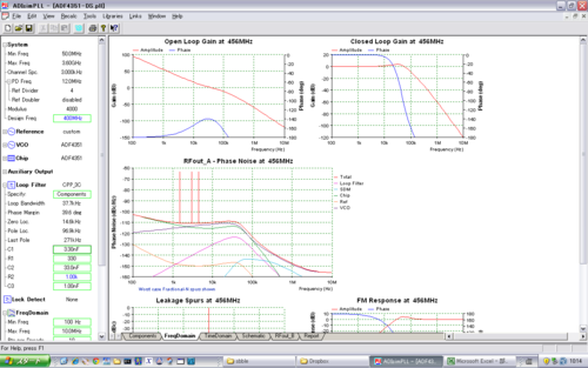Viewport: 588px width, 368px height.
Task: Switch to the TimeDomain tab
Action: pyautogui.click(x=218, y=336)
